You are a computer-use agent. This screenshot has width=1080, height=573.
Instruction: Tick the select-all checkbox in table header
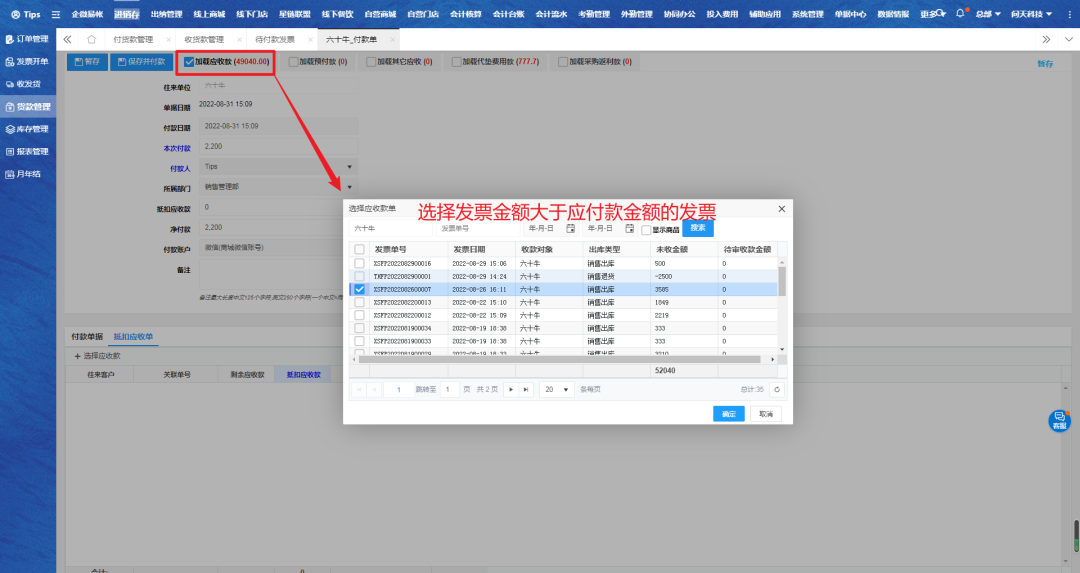359,249
